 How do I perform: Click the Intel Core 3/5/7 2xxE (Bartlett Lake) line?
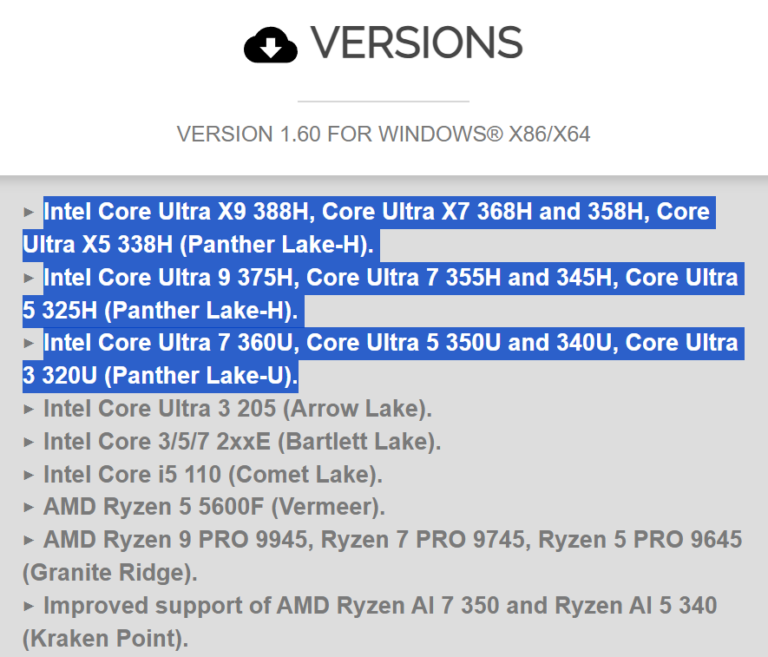(242, 442)
